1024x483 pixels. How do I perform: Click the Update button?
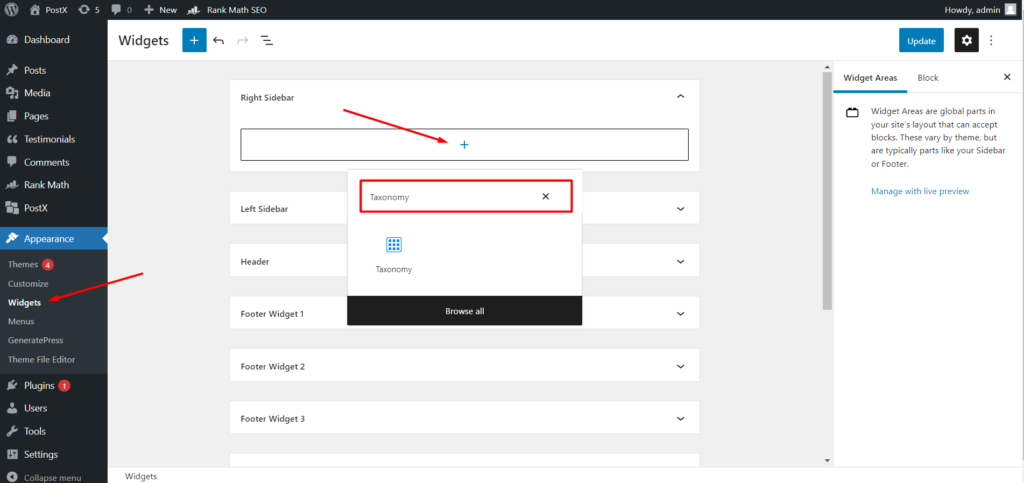(x=921, y=40)
